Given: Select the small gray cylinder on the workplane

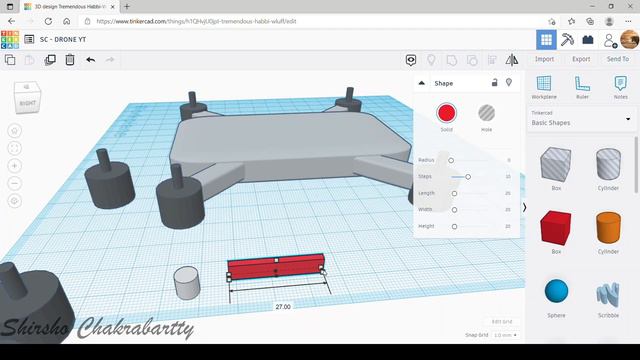Looking at the screenshot, I should 187,282.
